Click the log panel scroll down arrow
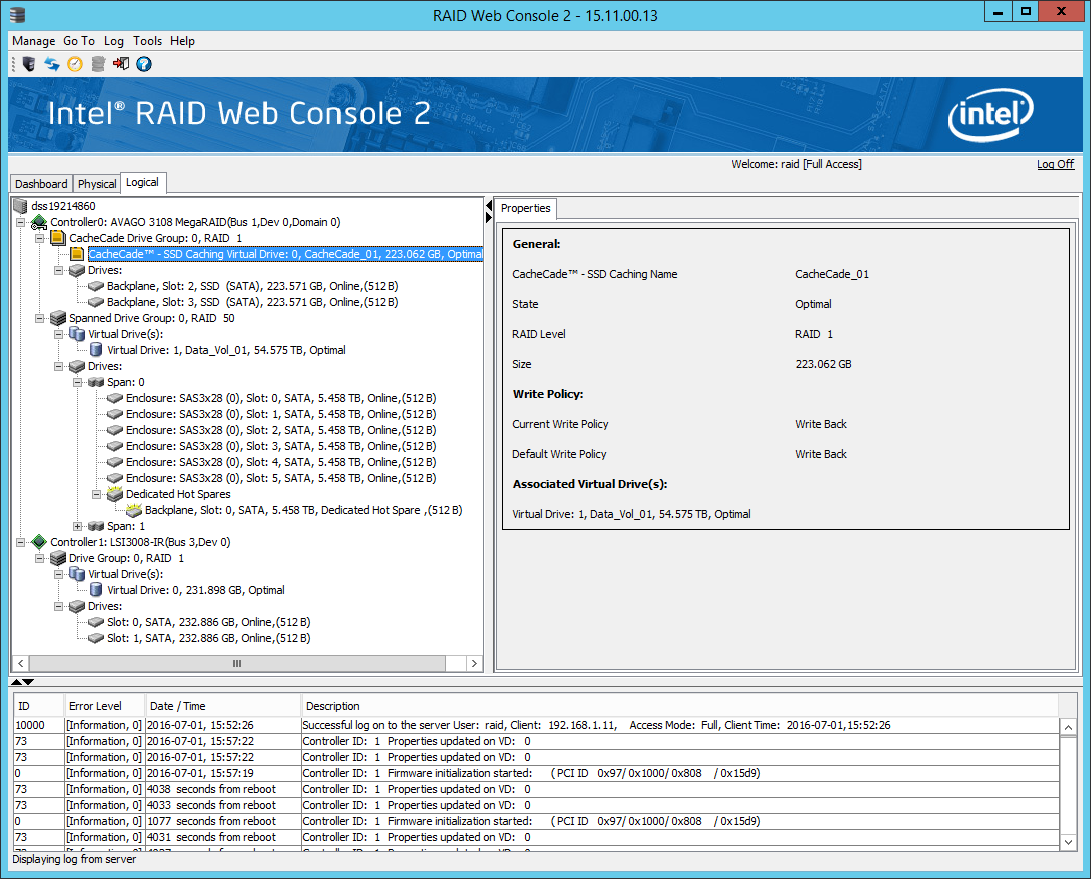The width and height of the screenshot is (1091, 879). coord(1069,841)
